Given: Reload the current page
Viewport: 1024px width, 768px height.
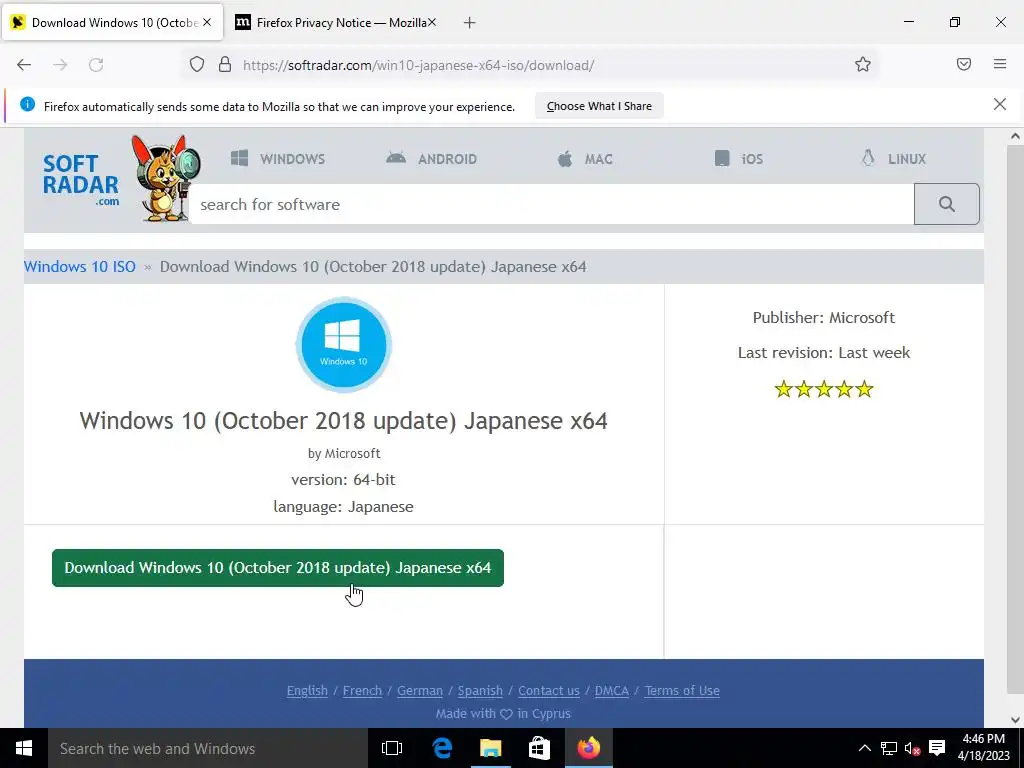Looking at the screenshot, I should click(96, 65).
